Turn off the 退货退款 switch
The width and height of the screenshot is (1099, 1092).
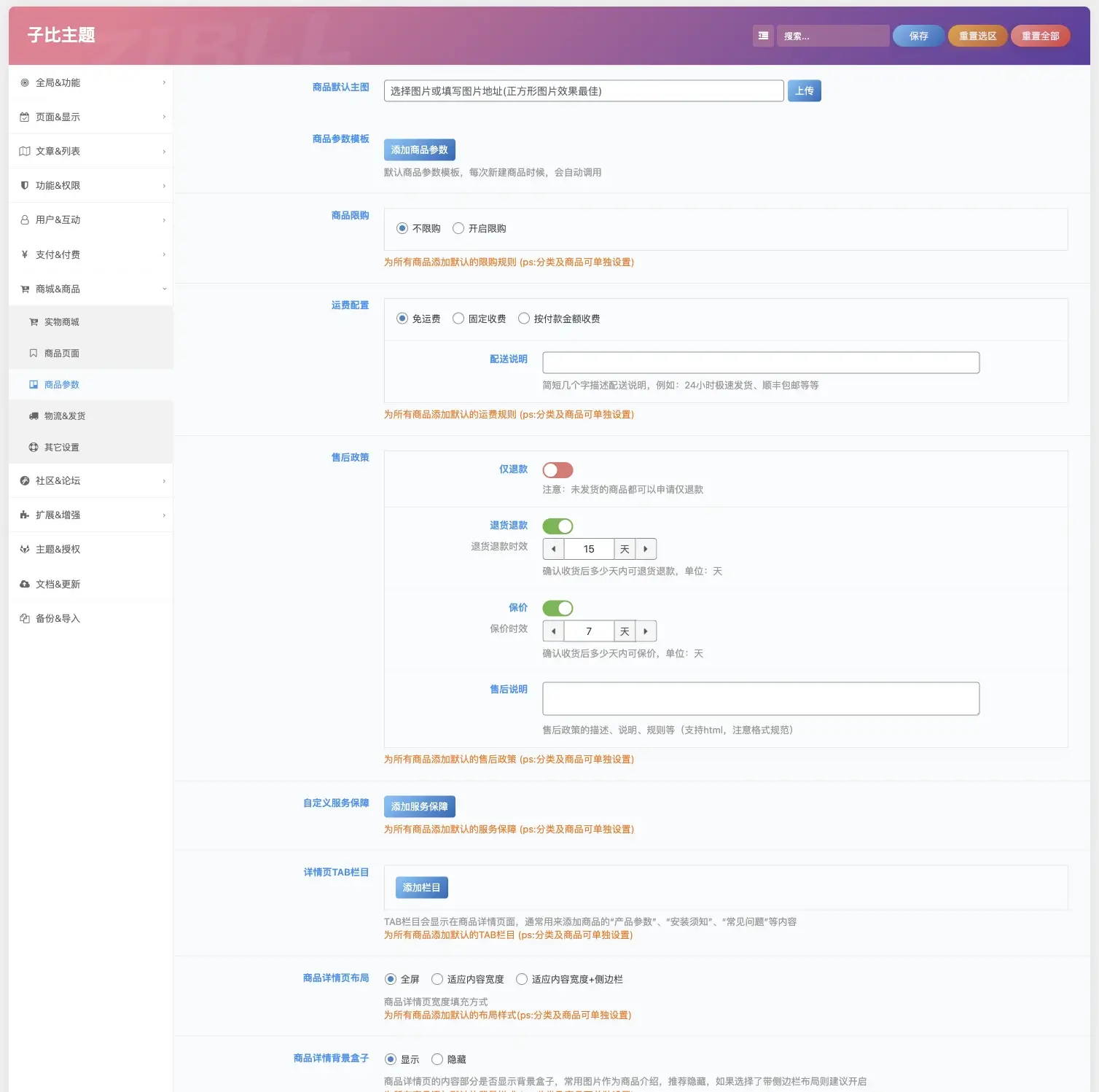(558, 526)
